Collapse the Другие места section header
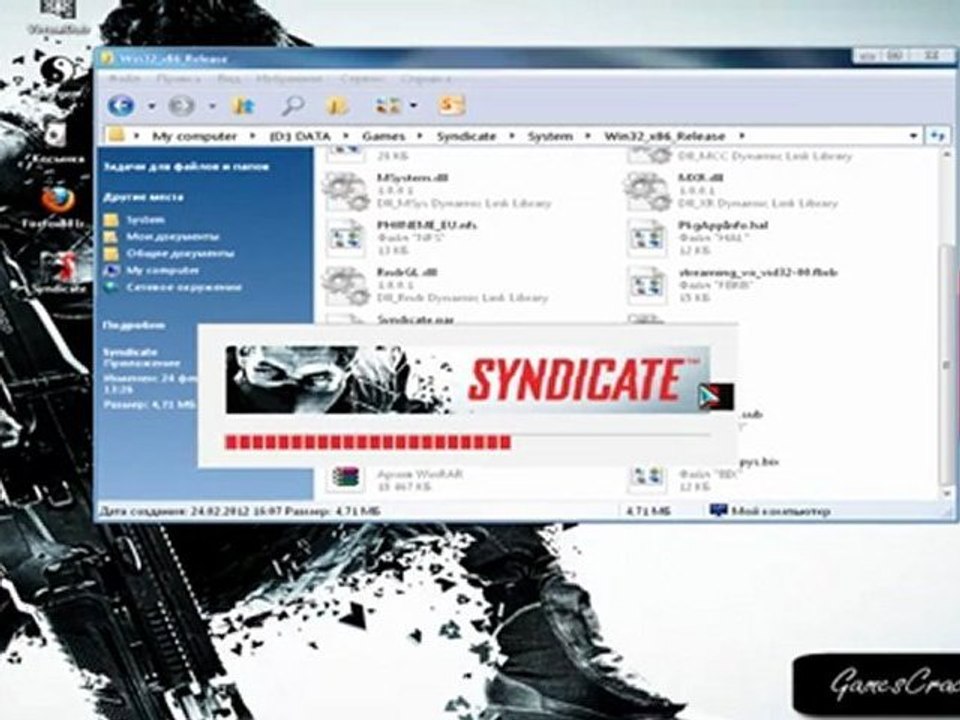The width and height of the screenshot is (960, 720). point(143,197)
